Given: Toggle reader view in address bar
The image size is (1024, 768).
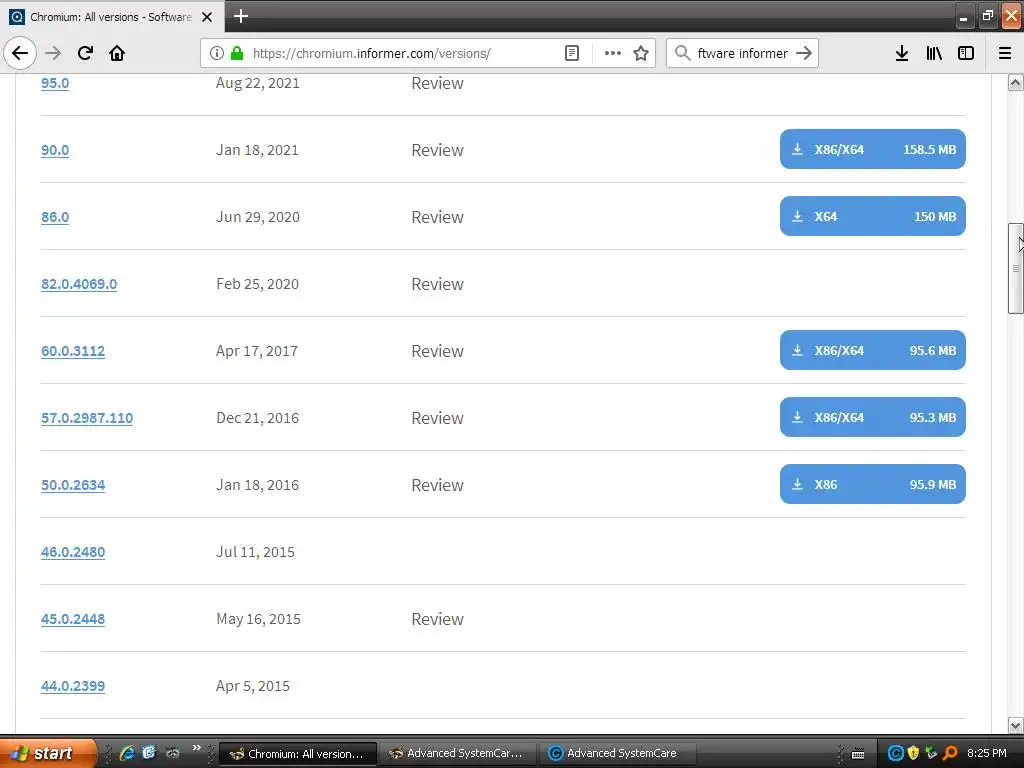Looking at the screenshot, I should (571, 53).
